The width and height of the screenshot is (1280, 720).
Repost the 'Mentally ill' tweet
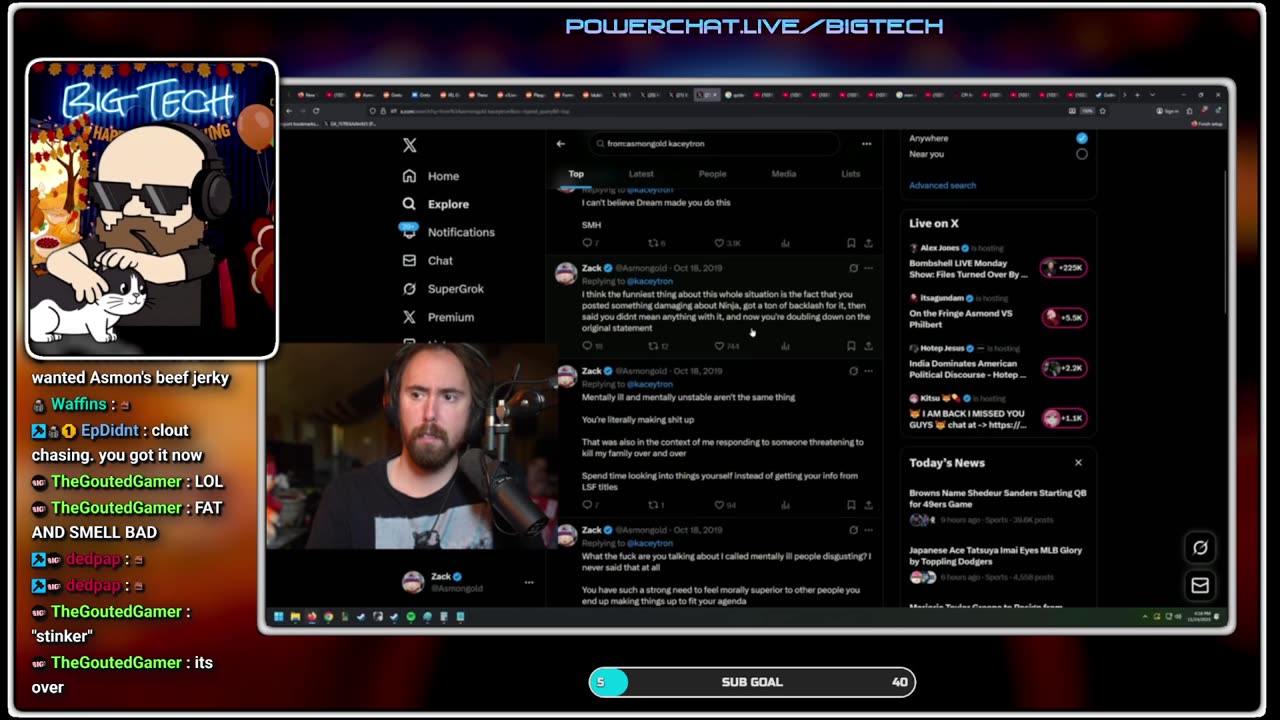coord(656,505)
